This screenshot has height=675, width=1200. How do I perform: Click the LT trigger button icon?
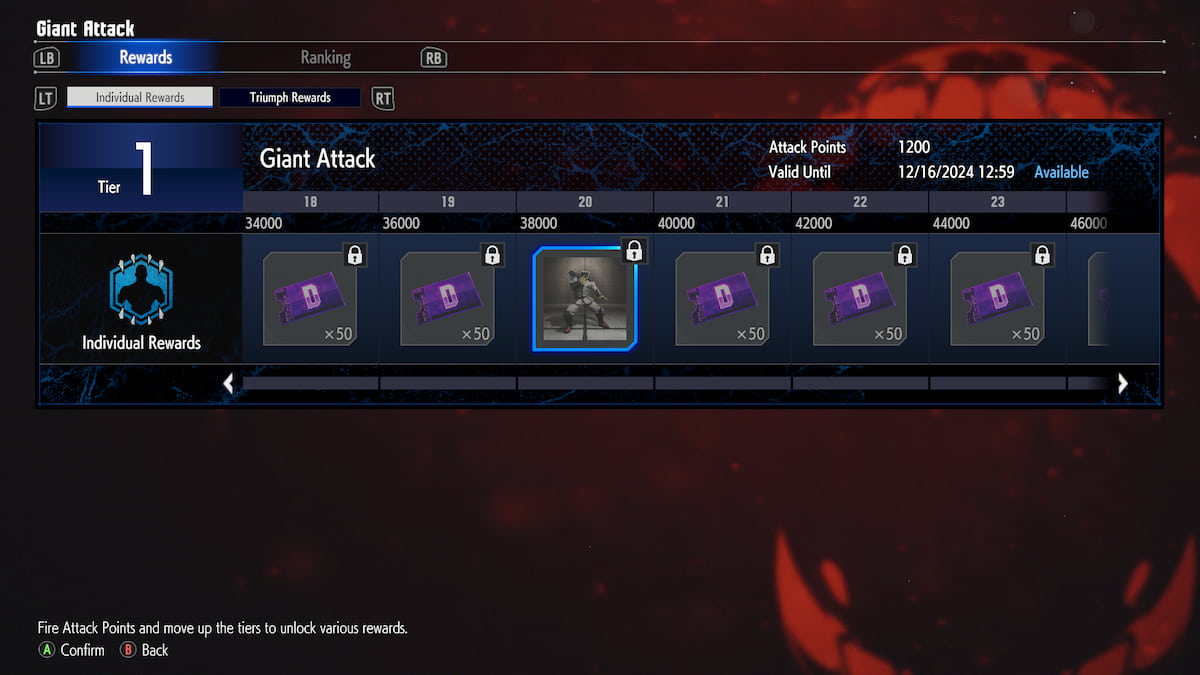point(46,98)
